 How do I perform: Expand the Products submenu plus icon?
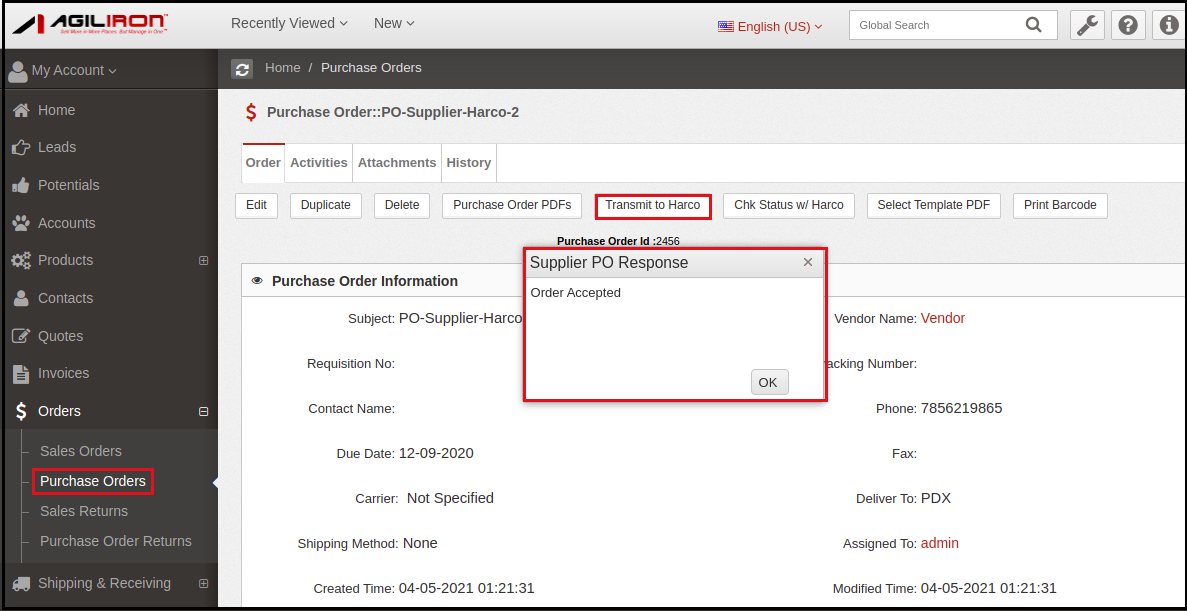coord(204,260)
